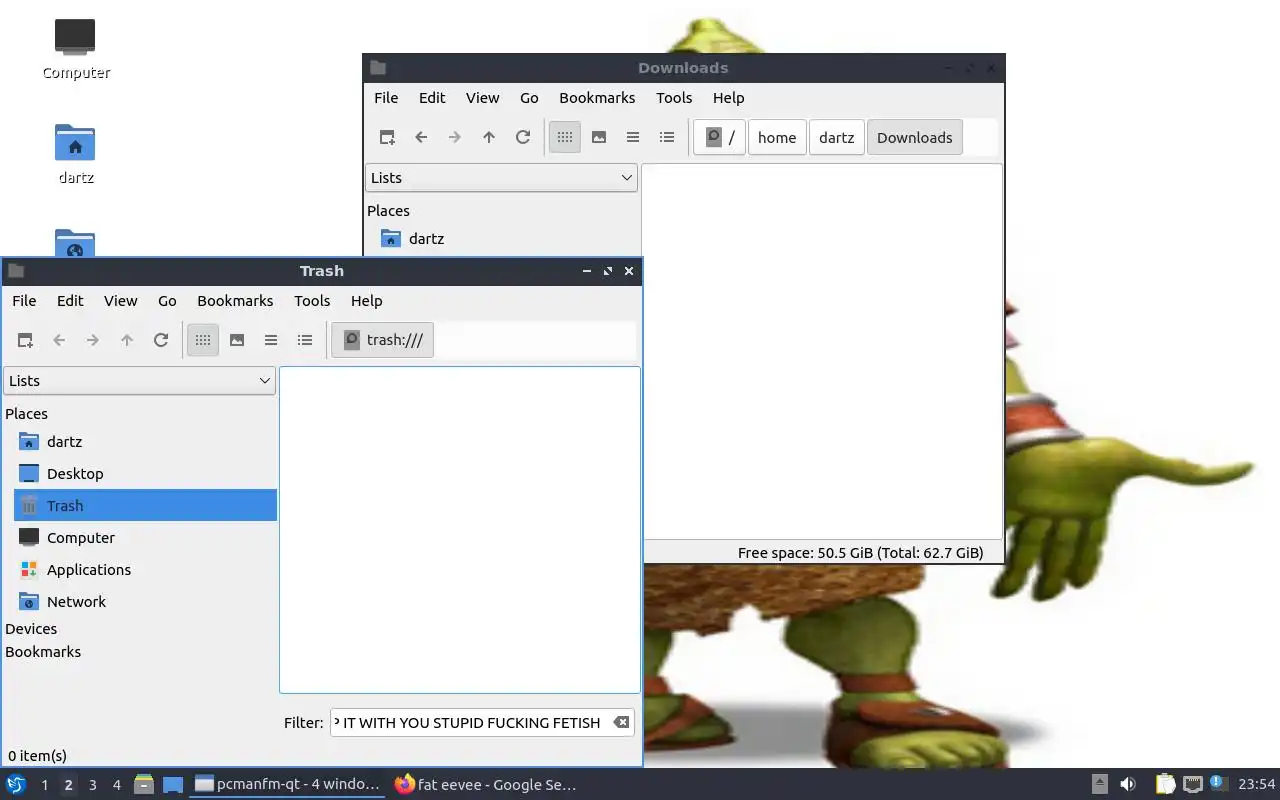Open File menu in Downloads window
The image size is (1280, 800).
point(386,98)
